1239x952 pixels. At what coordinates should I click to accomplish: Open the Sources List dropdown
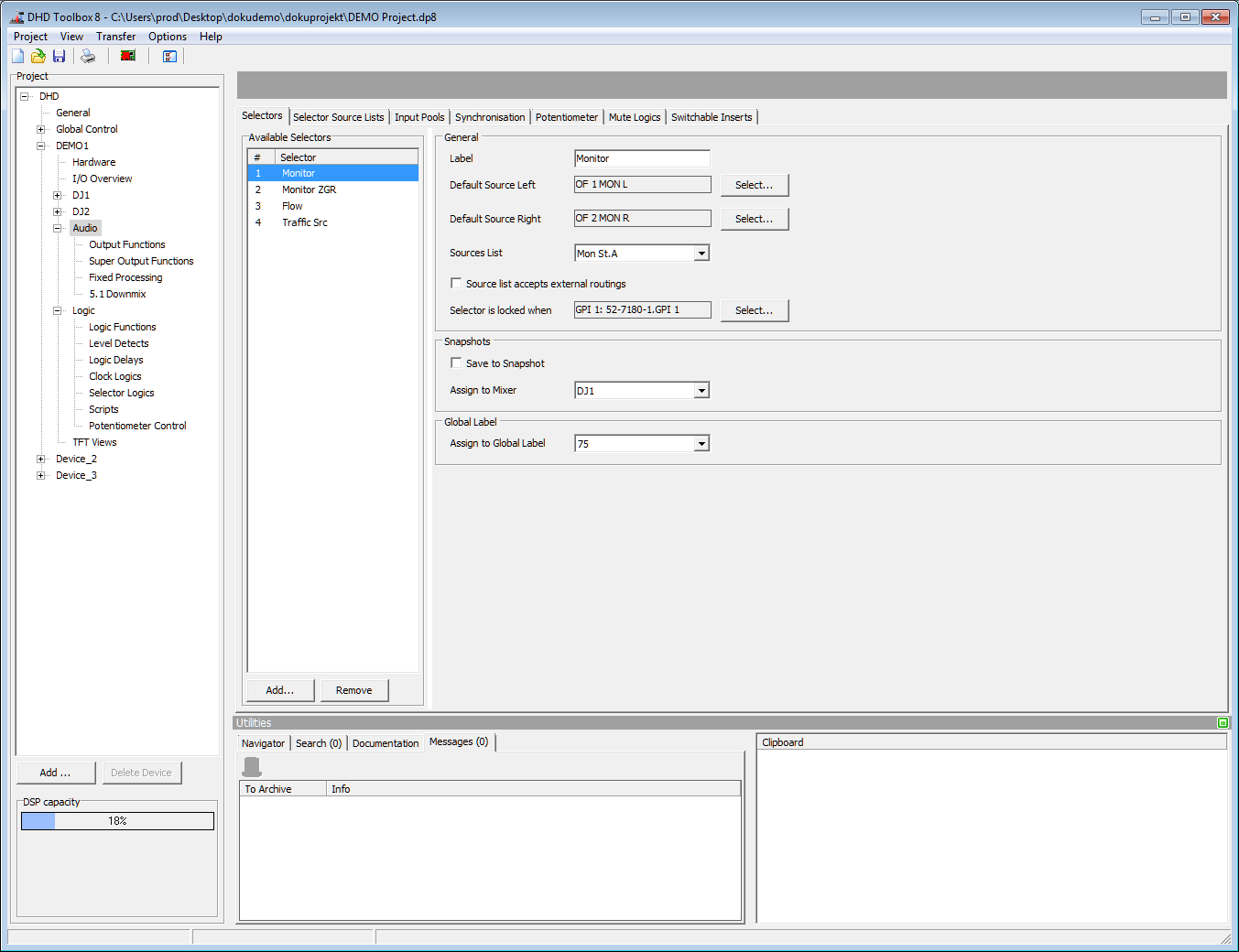tap(701, 253)
